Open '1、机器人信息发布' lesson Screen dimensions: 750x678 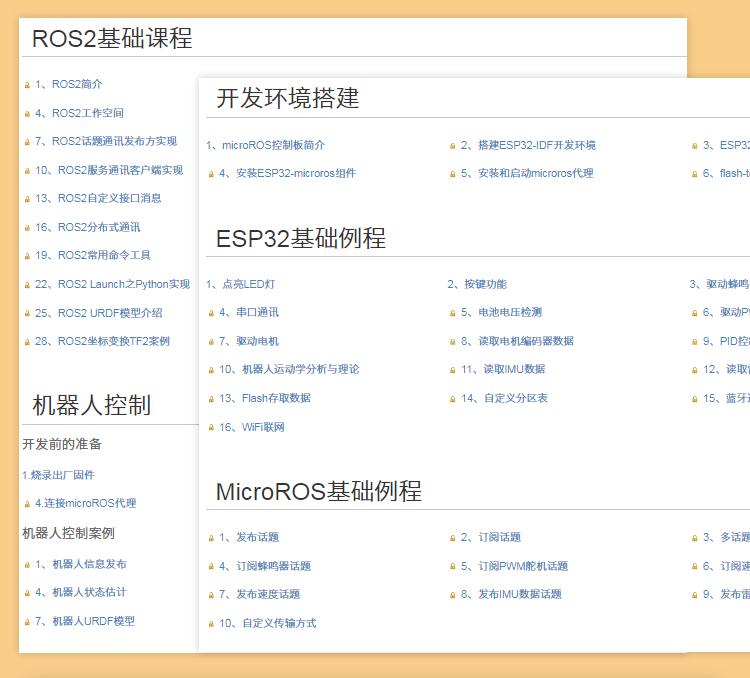coord(80,564)
